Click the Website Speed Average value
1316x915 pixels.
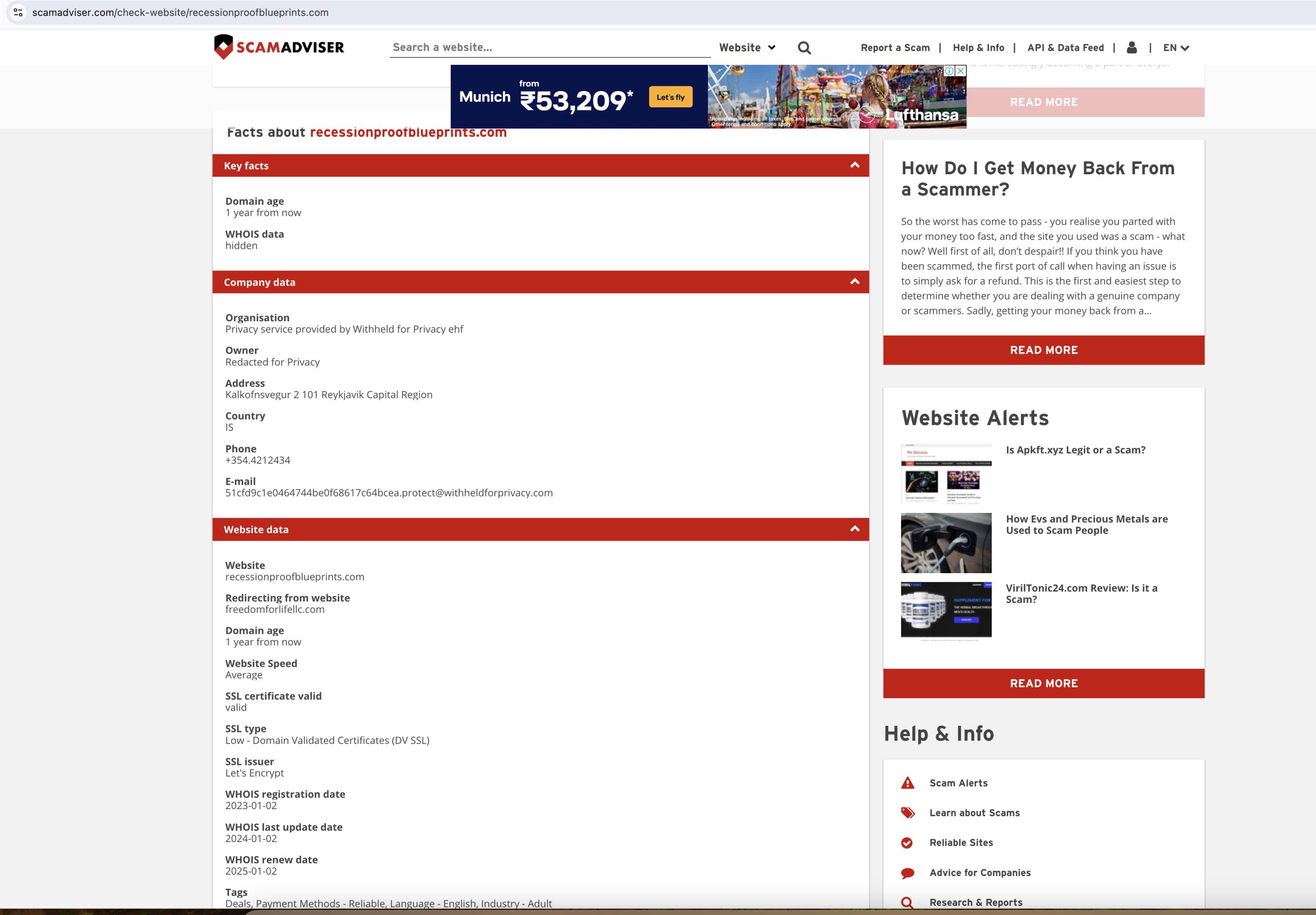tap(244, 675)
